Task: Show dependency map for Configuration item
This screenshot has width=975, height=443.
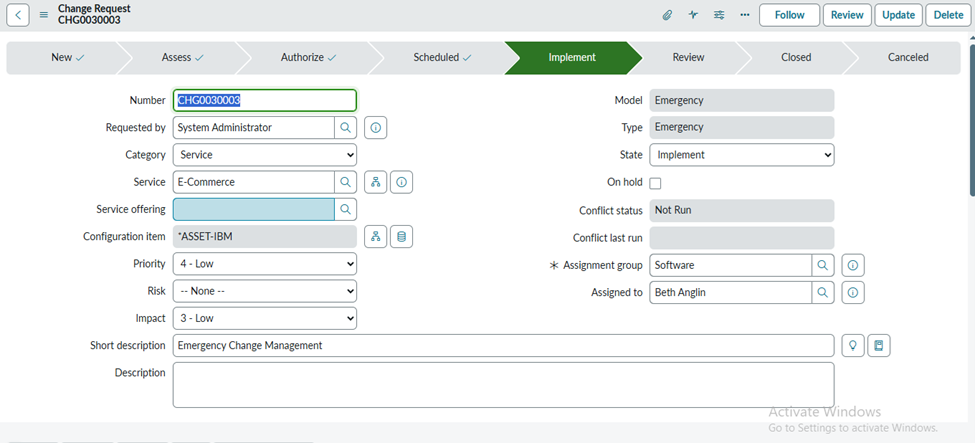Action: [x=376, y=236]
